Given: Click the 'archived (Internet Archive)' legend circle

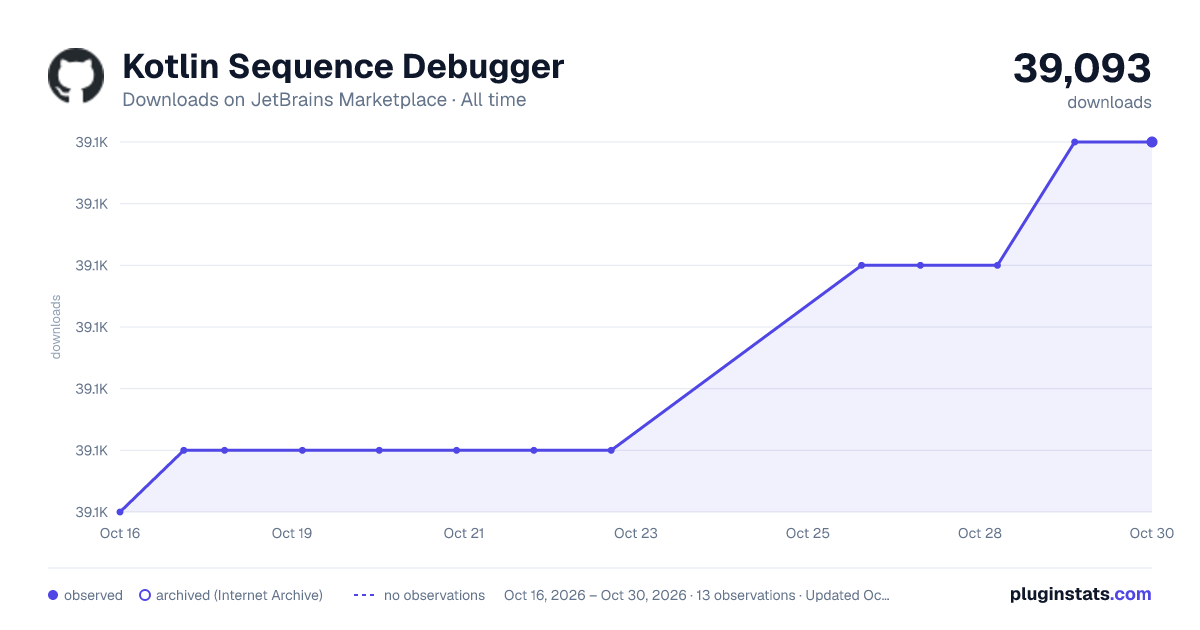Looking at the screenshot, I should [145, 595].
